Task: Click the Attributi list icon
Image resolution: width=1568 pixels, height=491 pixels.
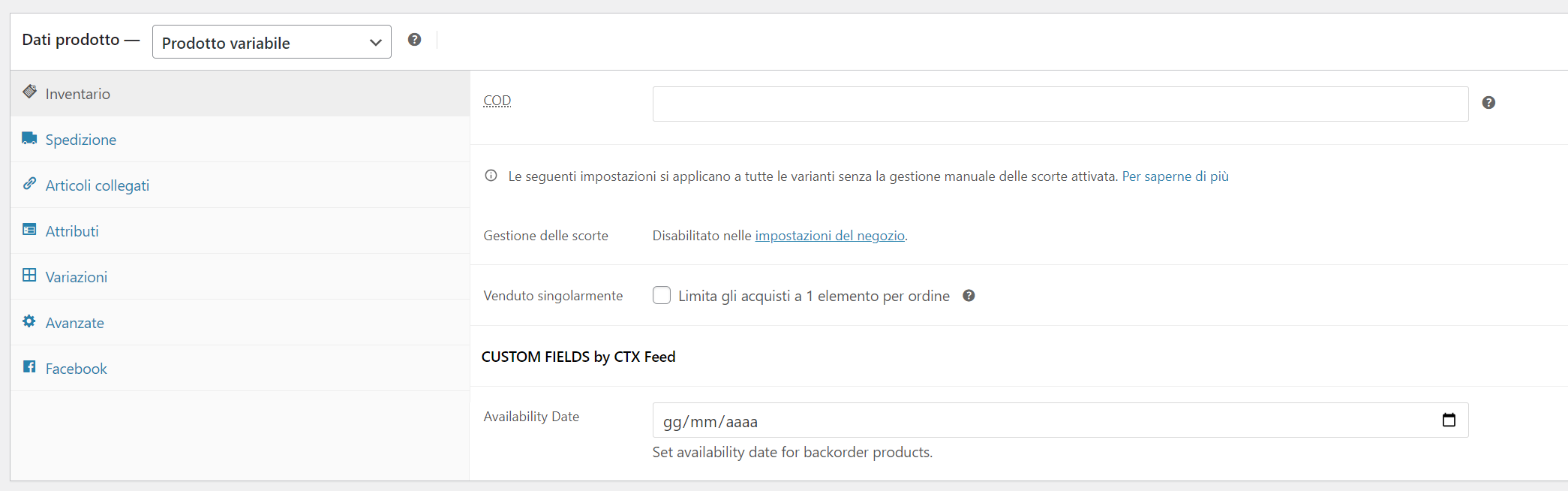Action: (x=29, y=230)
